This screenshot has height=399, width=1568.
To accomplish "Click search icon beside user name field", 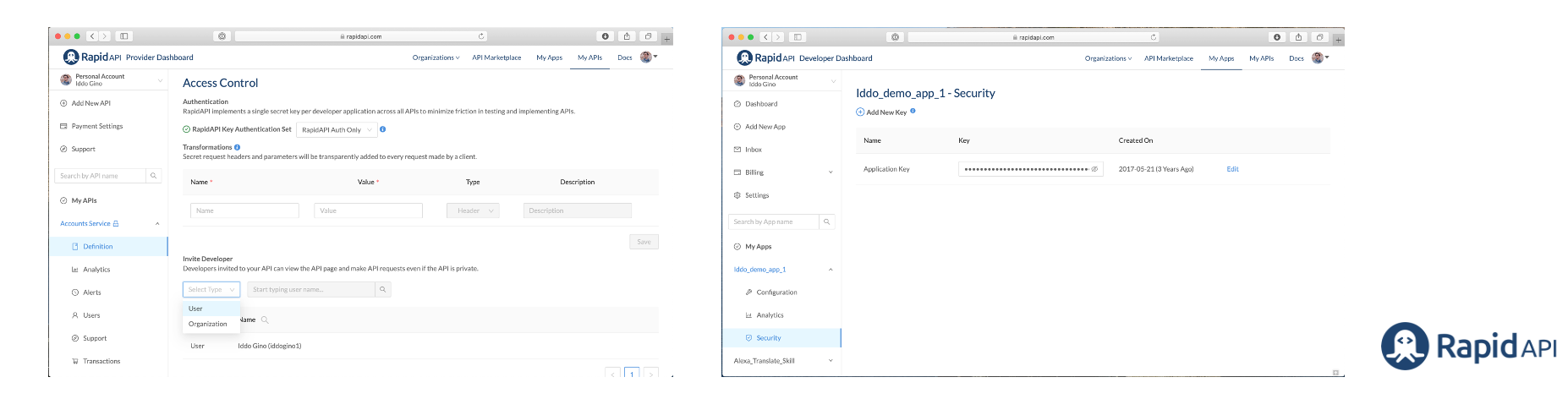I will [383, 289].
